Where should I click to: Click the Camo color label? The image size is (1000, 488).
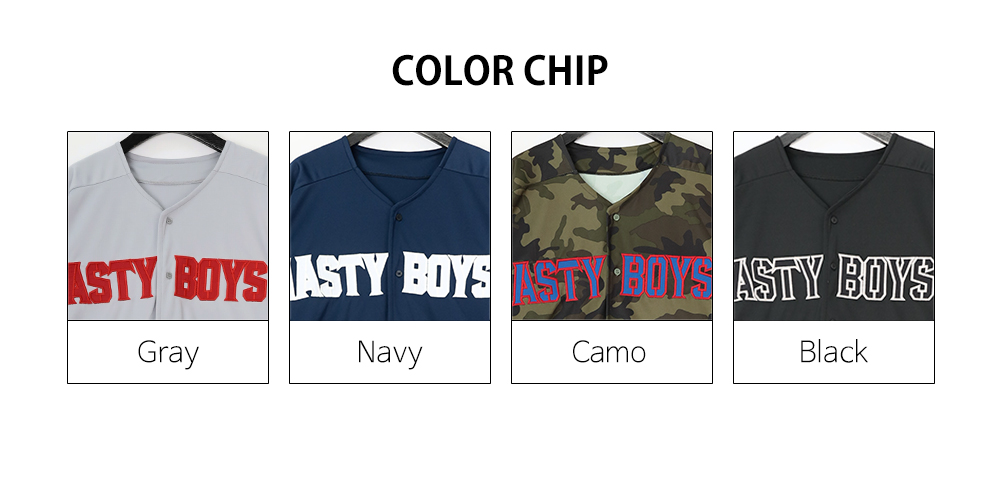coord(609,352)
